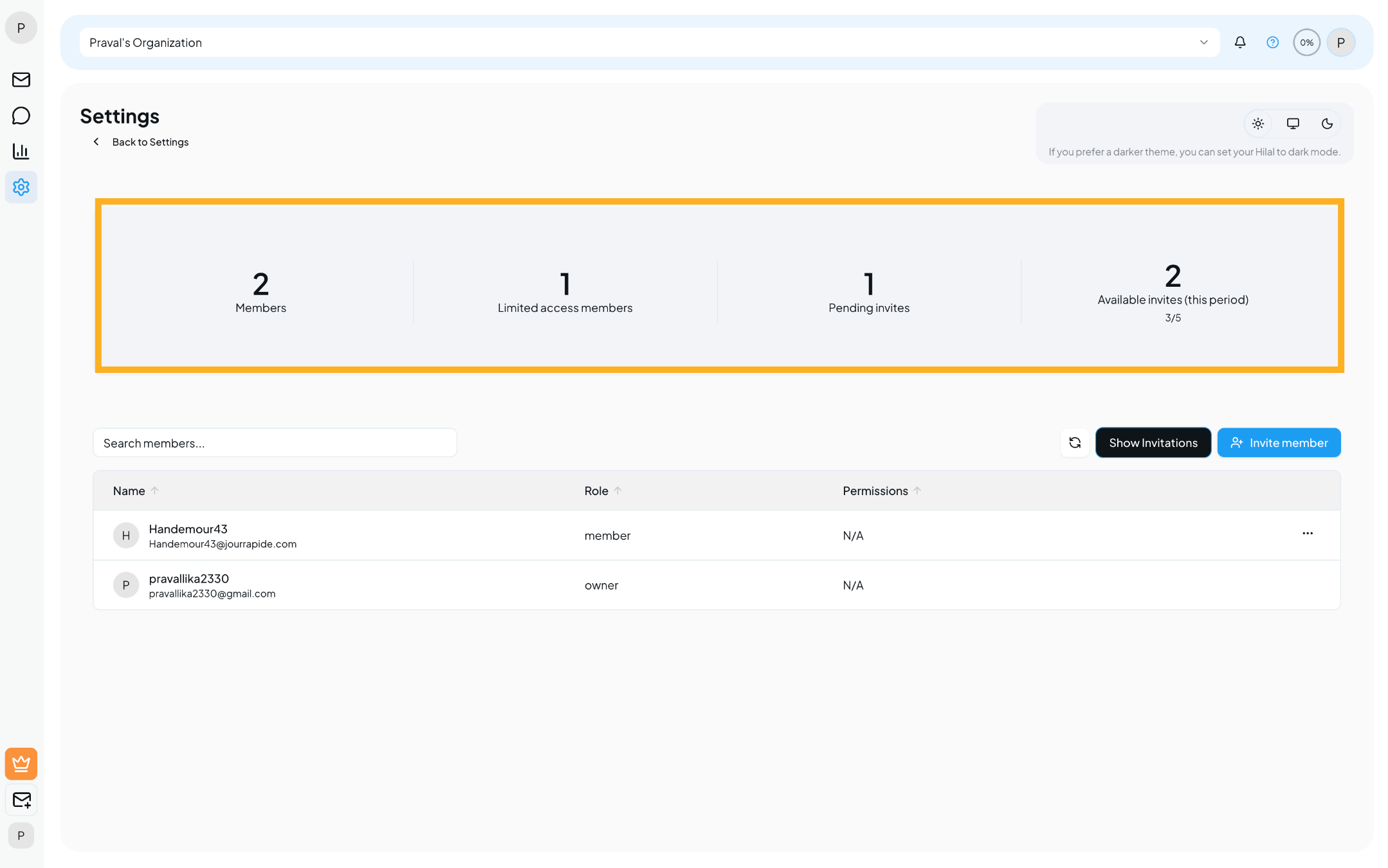Click the Search members field
This screenshot has width=1388, height=868.
(x=275, y=442)
